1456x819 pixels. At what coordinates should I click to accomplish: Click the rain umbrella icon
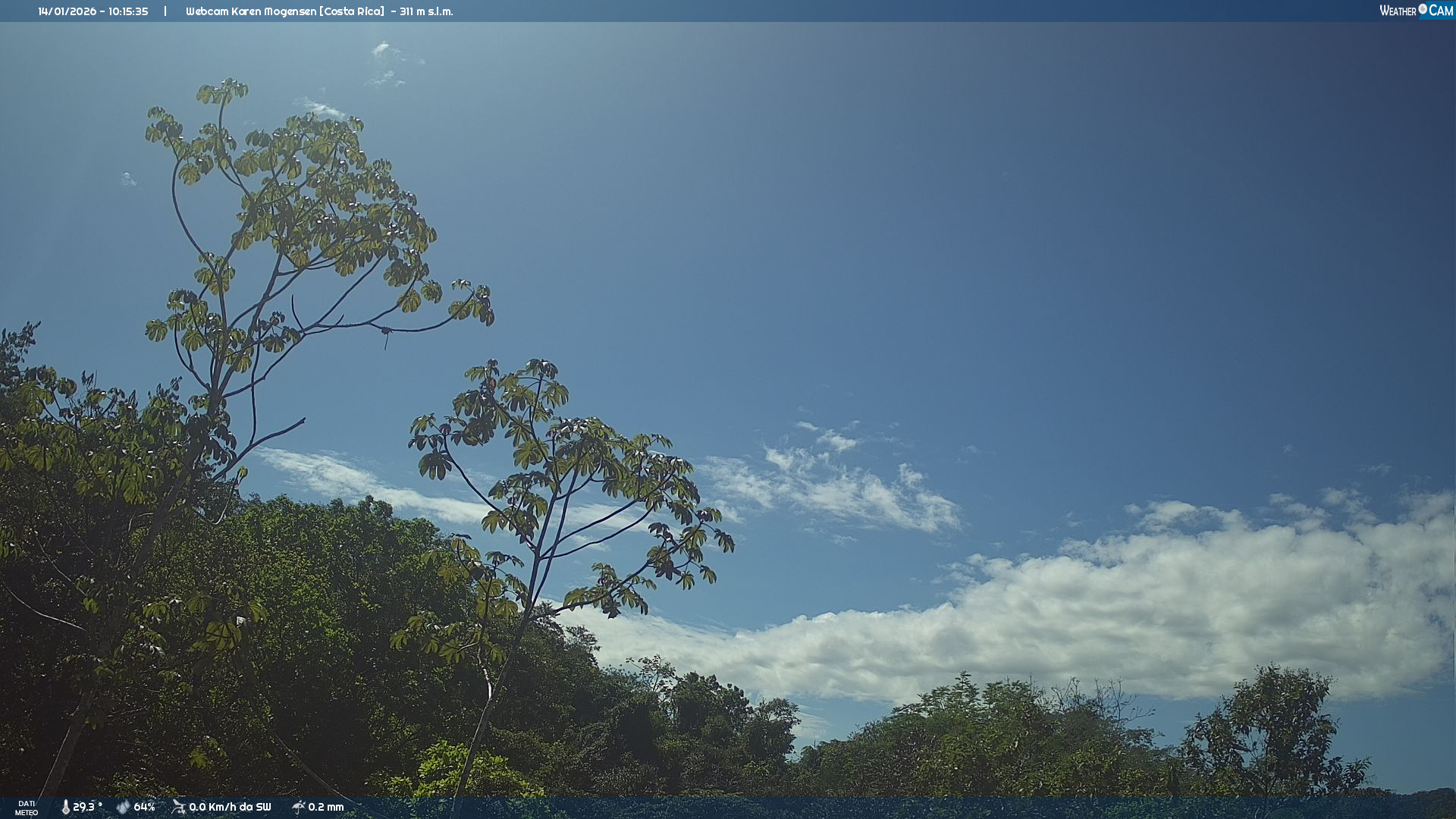(x=298, y=808)
